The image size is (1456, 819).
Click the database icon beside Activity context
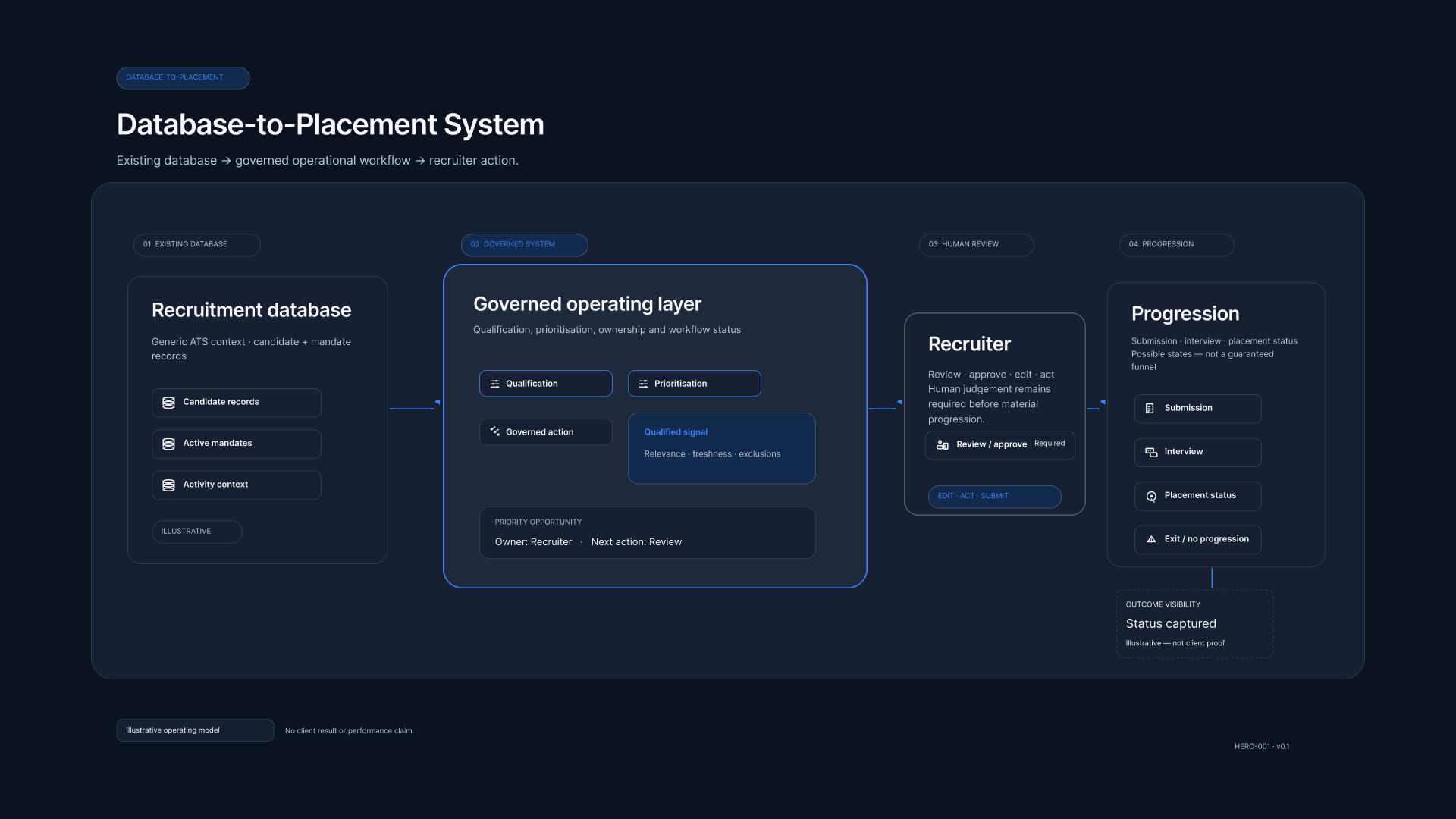pyautogui.click(x=168, y=485)
